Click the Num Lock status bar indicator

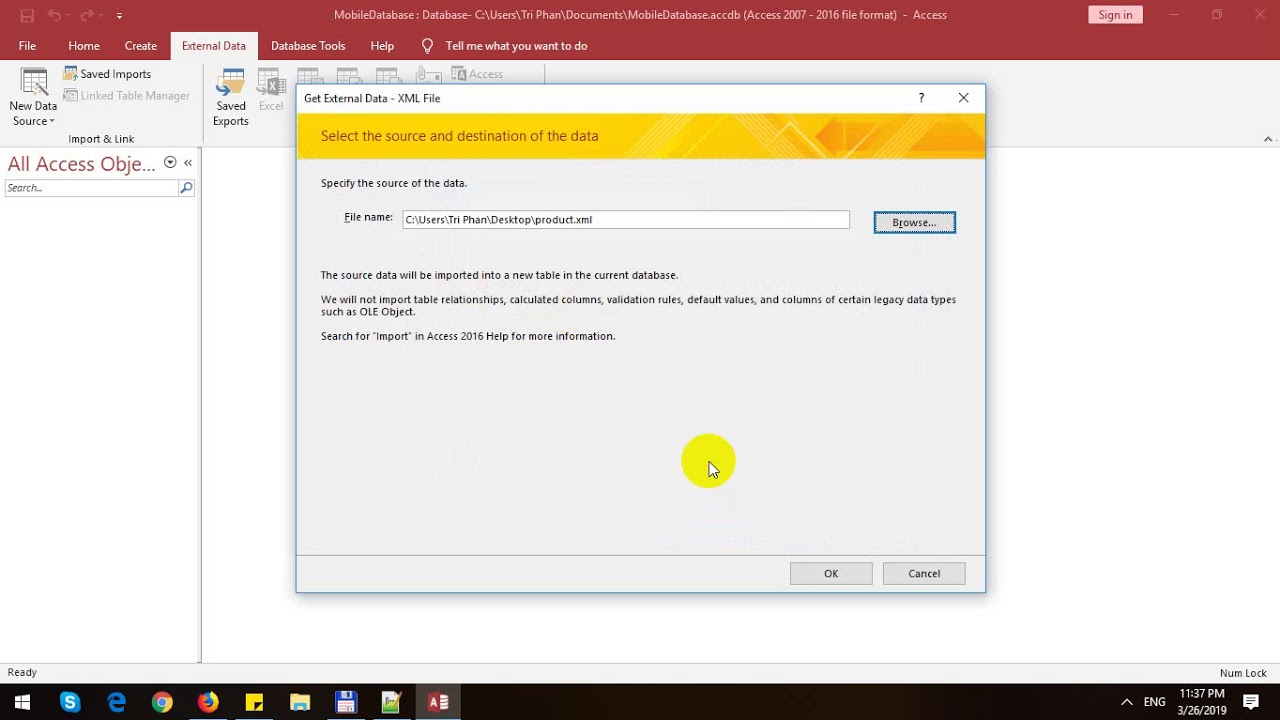(x=1243, y=673)
